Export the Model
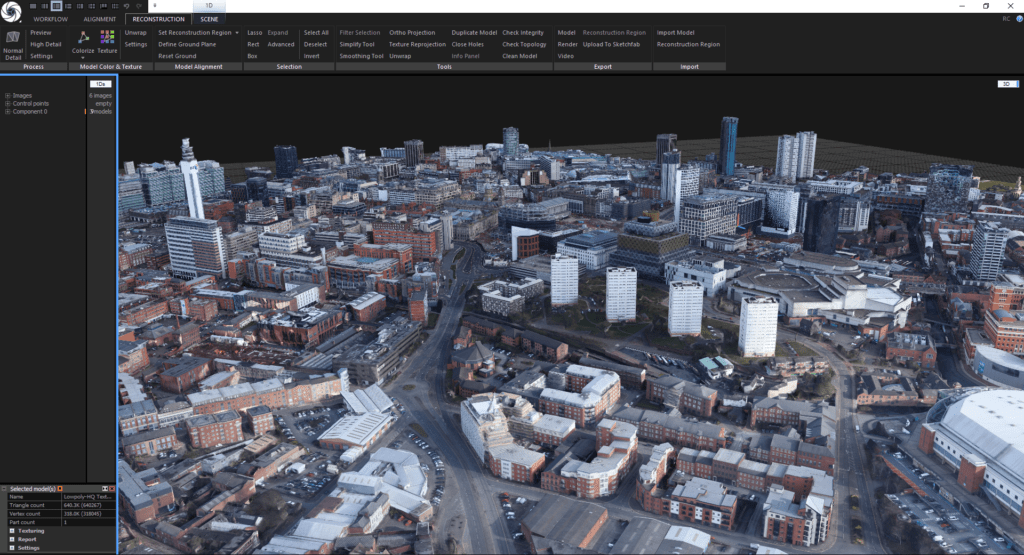1024x555 pixels. pyautogui.click(x=566, y=33)
